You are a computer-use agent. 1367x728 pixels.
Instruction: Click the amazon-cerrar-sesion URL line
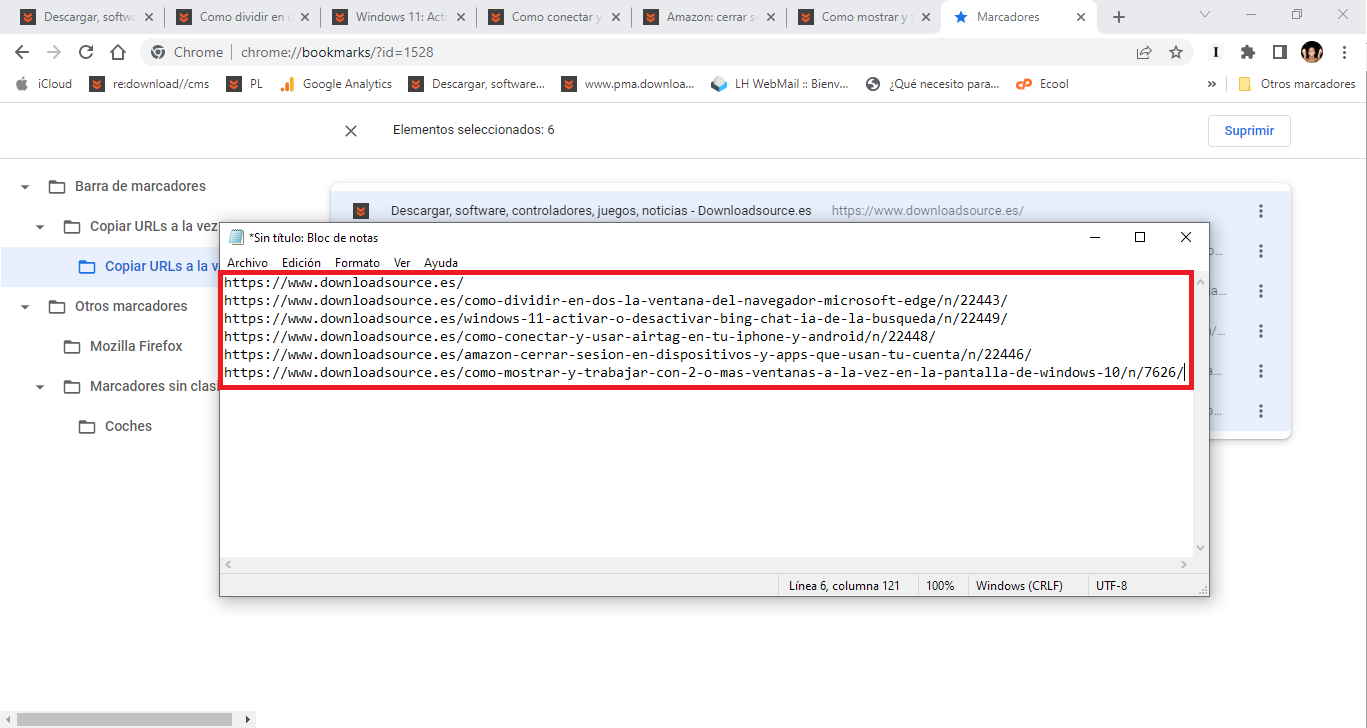pos(628,354)
